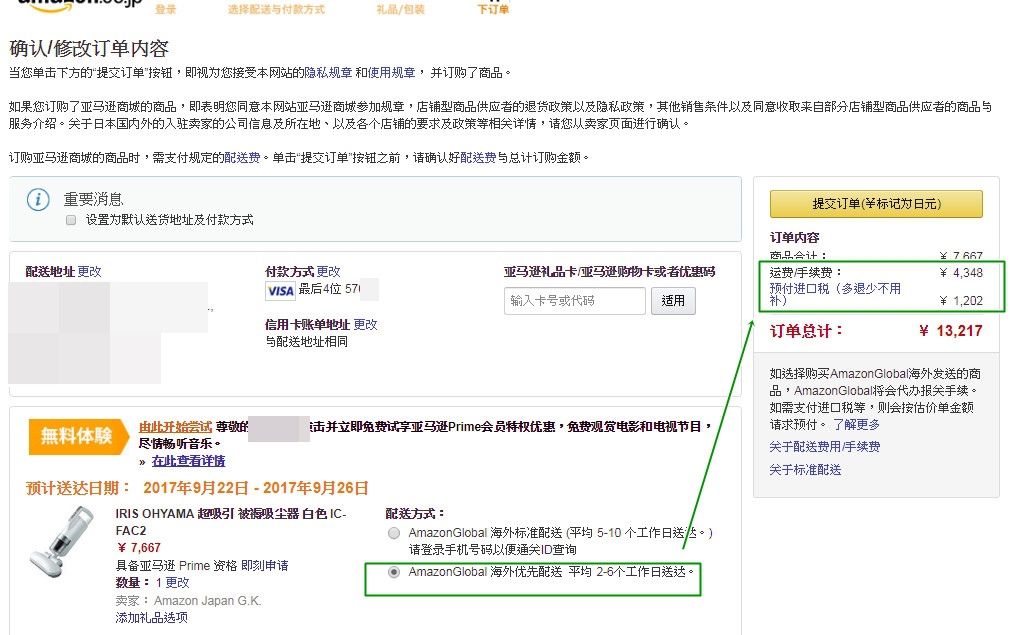Screen dimensions: 1014x635
Task: Open the 在此查看详情 link
Action: (x=188, y=461)
